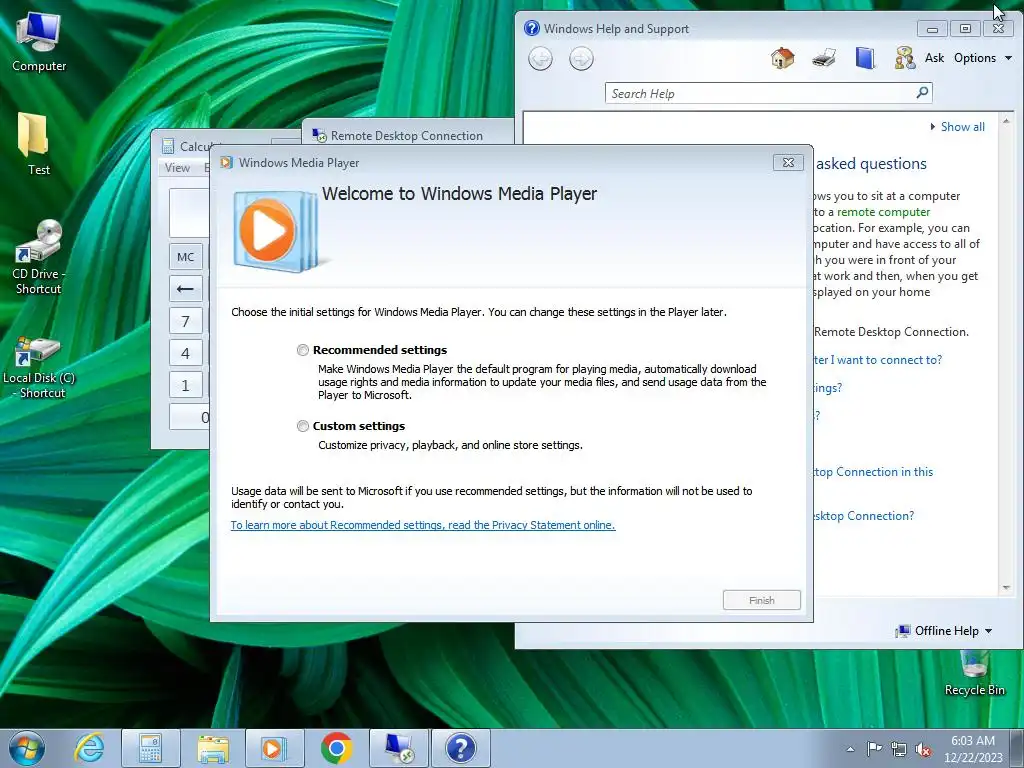This screenshot has width=1024, height=768.
Task: Click scroll down arrow in Help window
Action: [x=1006, y=588]
